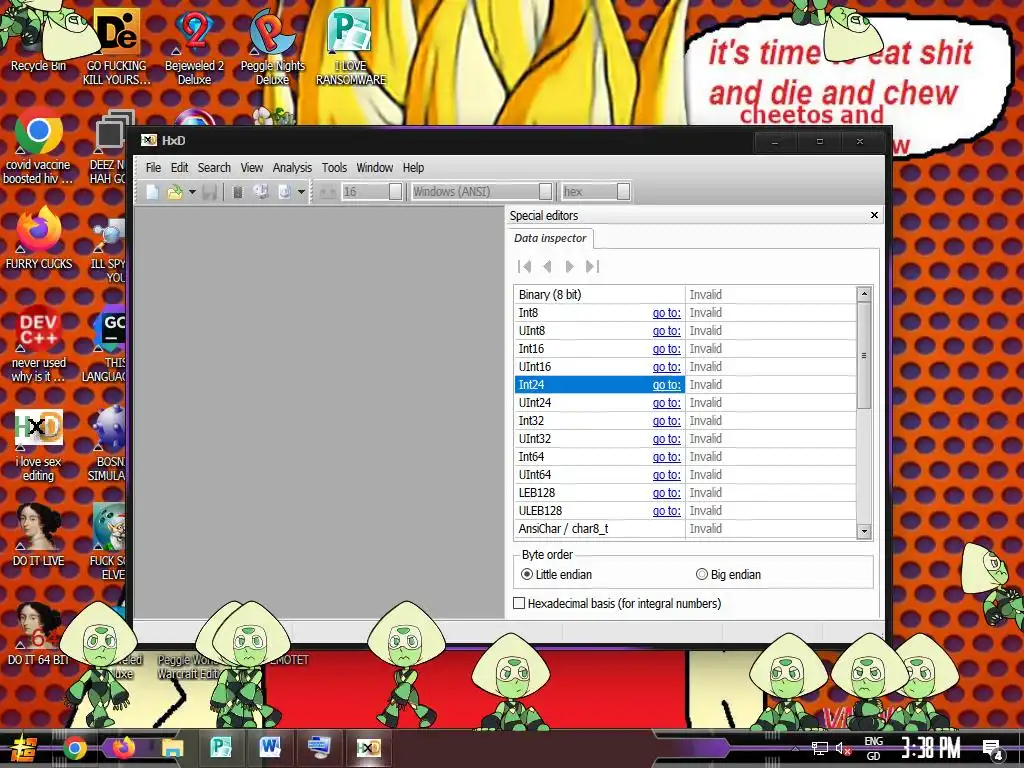Open the Help menu
Viewport: 1024px width, 768px height.
(x=413, y=168)
